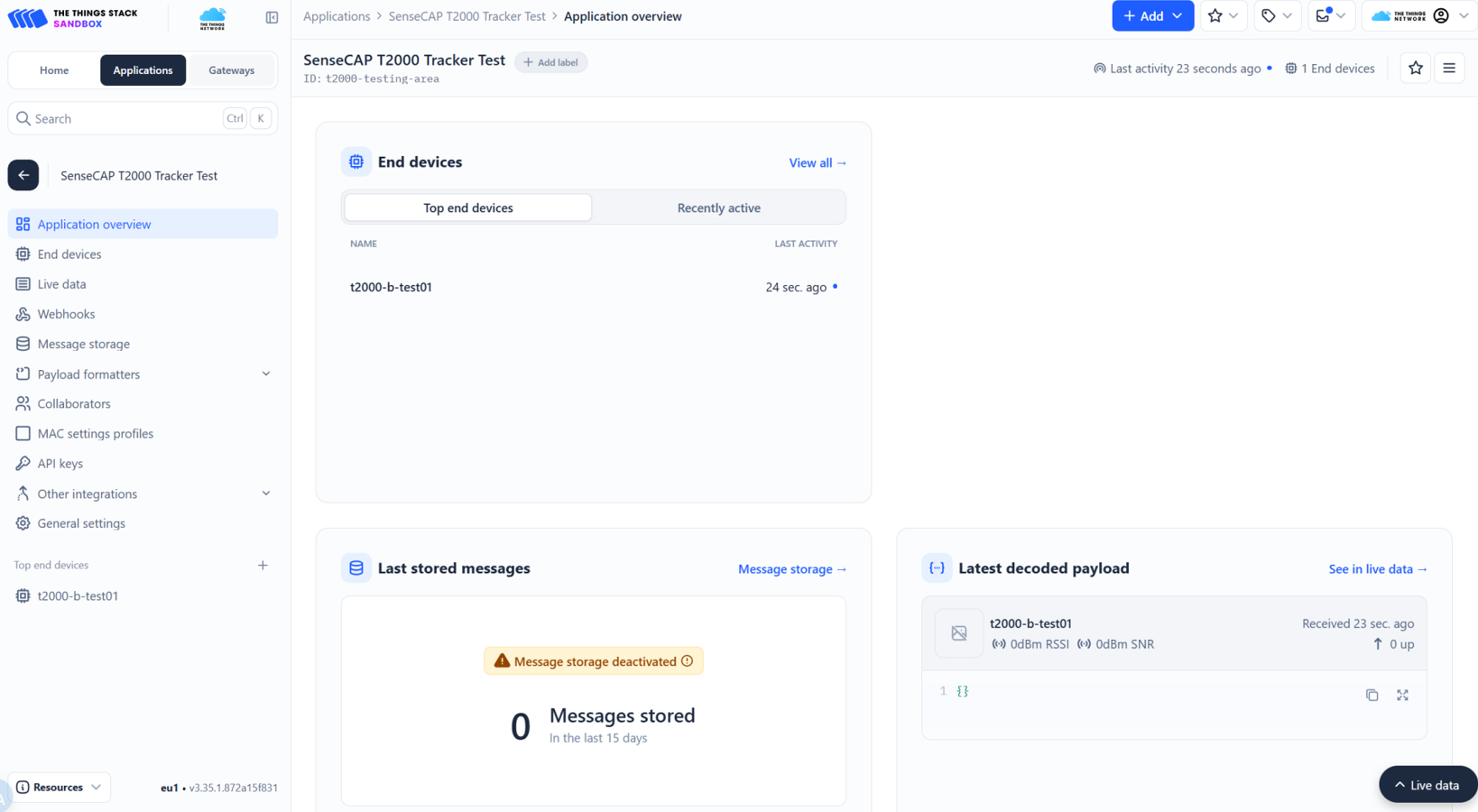Open the notifications inbox dropdown
Viewport: 1478px width, 812px height.
click(x=1330, y=16)
